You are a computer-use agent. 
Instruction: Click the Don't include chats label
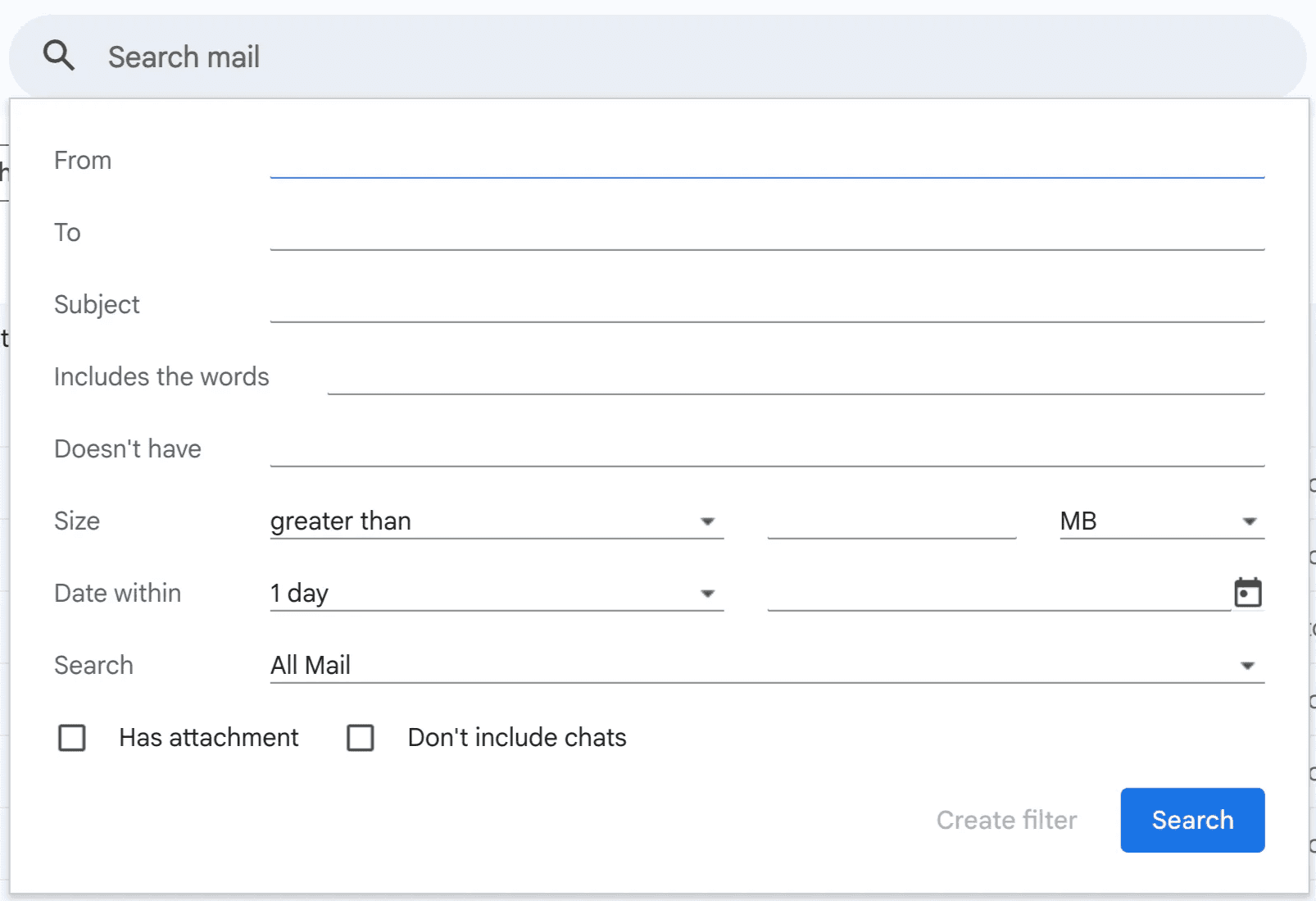tap(517, 738)
